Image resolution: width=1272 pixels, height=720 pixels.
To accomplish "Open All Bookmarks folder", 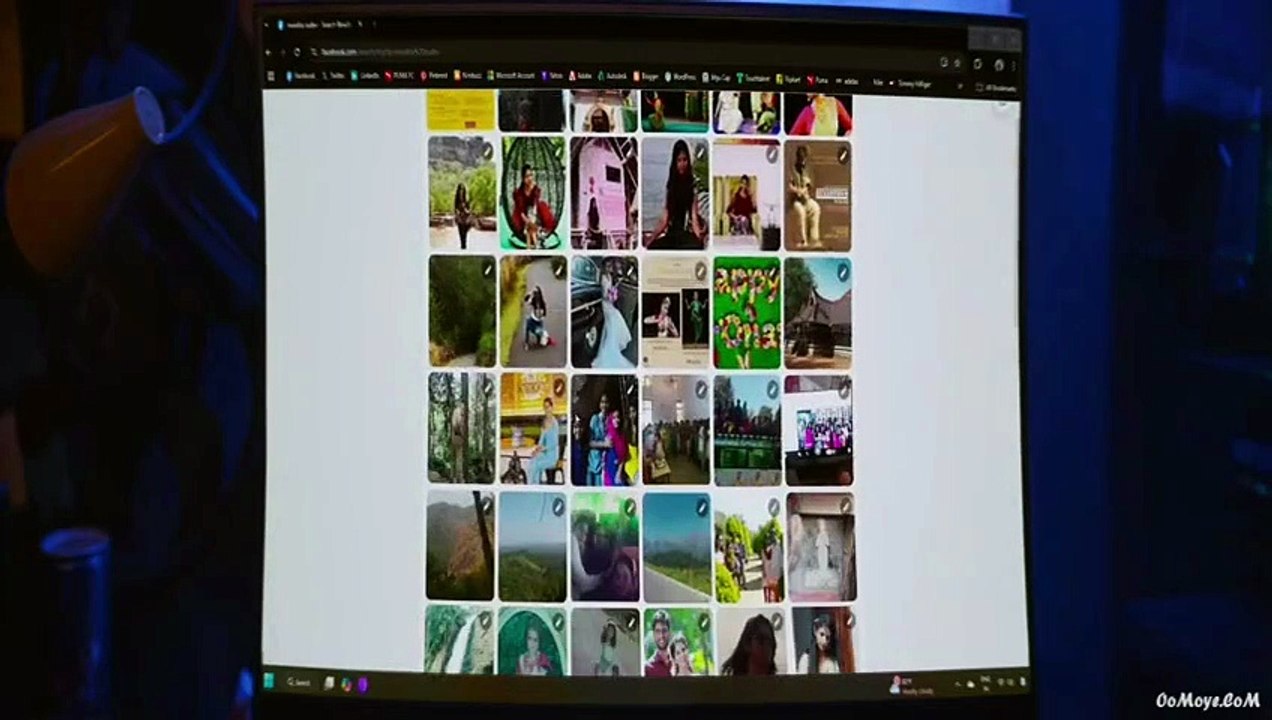I will (x=996, y=88).
